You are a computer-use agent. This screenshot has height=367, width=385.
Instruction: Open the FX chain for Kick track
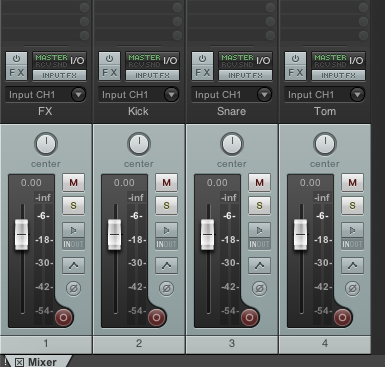click(x=109, y=73)
